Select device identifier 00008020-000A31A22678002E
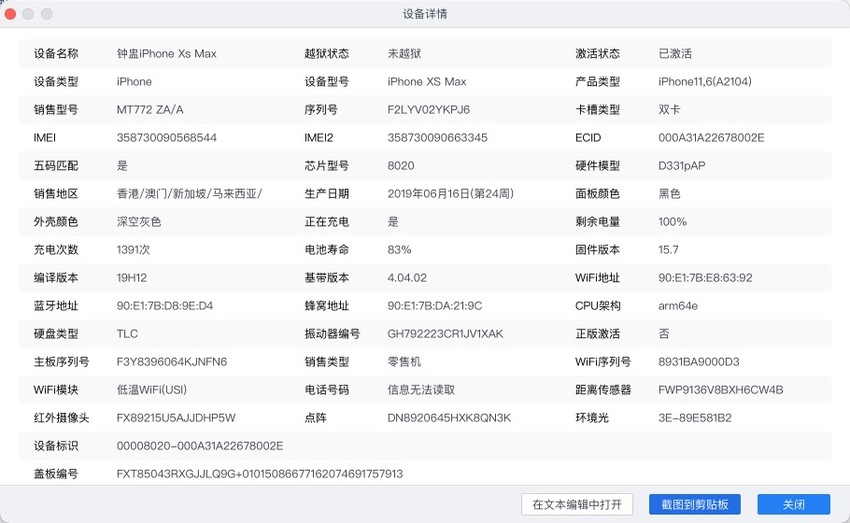 pyautogui.click(x=200, y=446)
